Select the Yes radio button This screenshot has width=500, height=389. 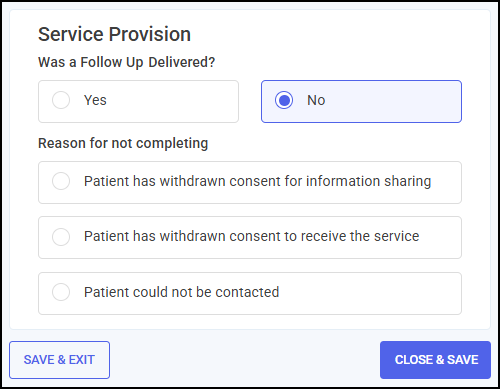click(61, 100)
